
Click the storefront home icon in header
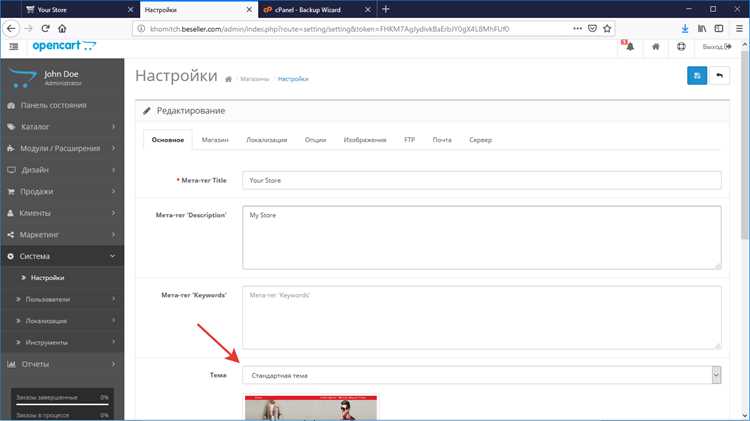(x=656, y=46)
